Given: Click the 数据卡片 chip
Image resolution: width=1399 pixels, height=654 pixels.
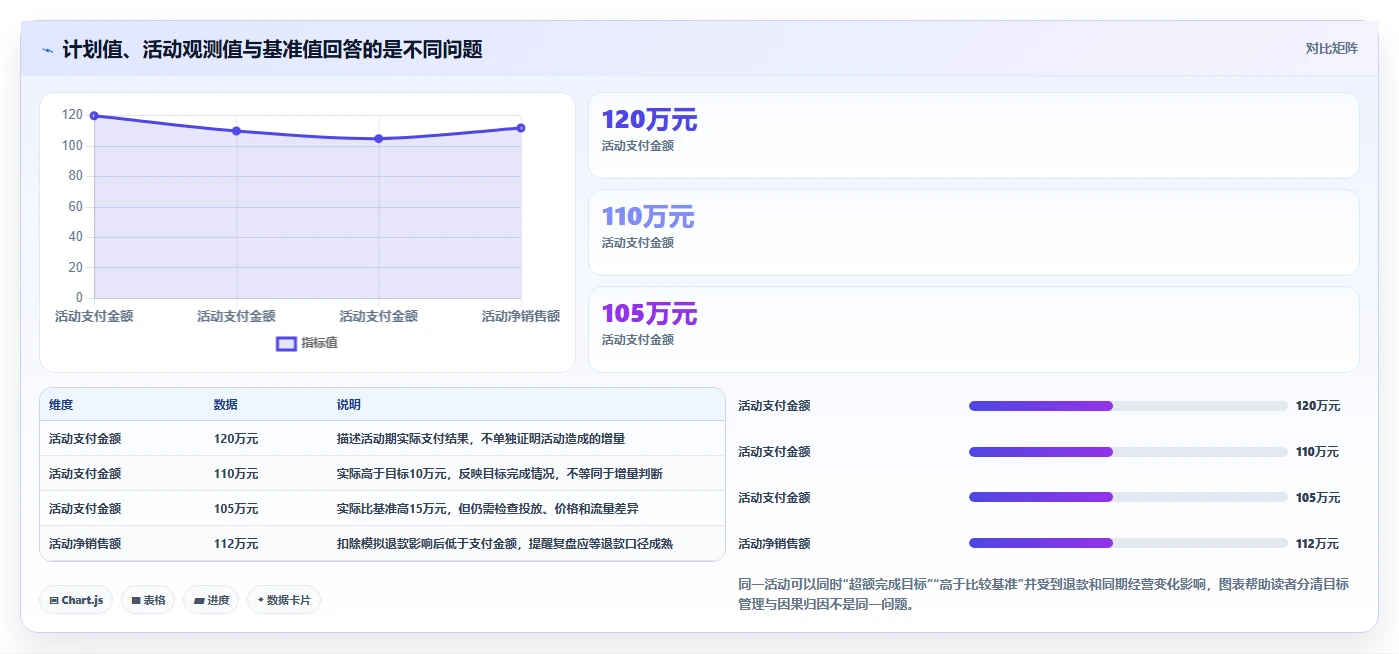Looking at the screenshot, I should (284, 600).
